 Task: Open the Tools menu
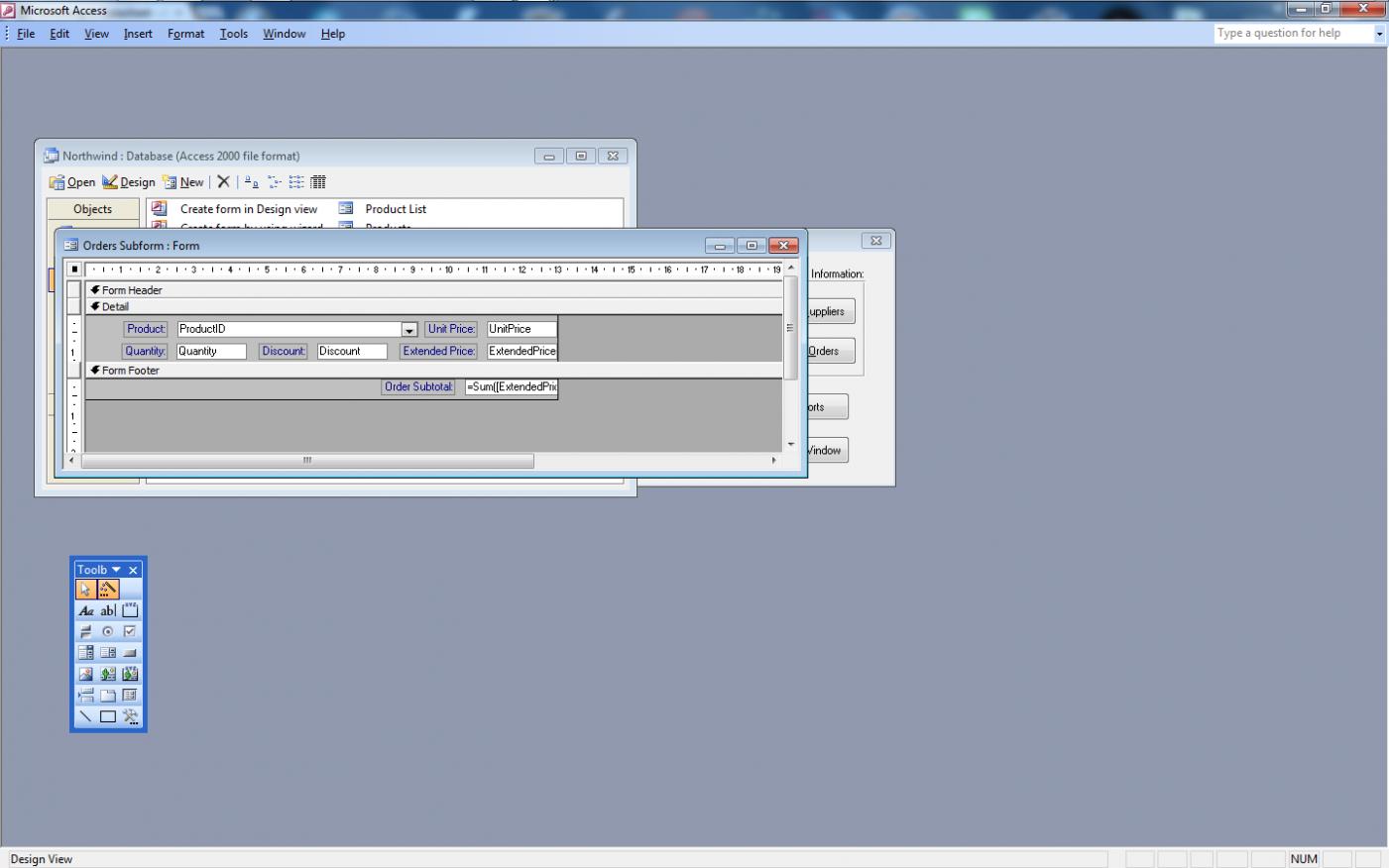point(234,34)
